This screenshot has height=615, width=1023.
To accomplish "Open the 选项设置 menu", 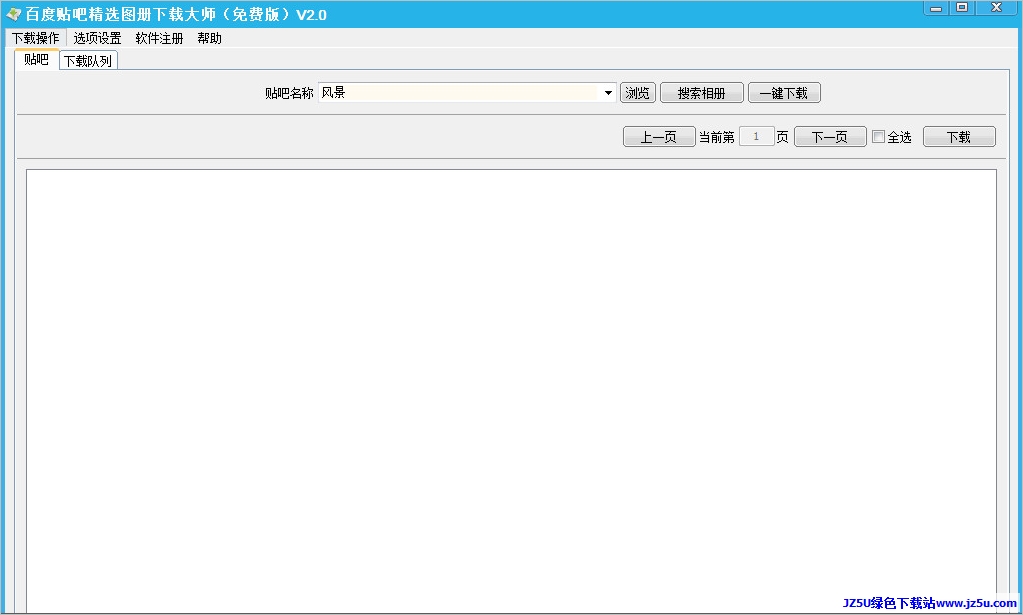I will click(97, 38).
